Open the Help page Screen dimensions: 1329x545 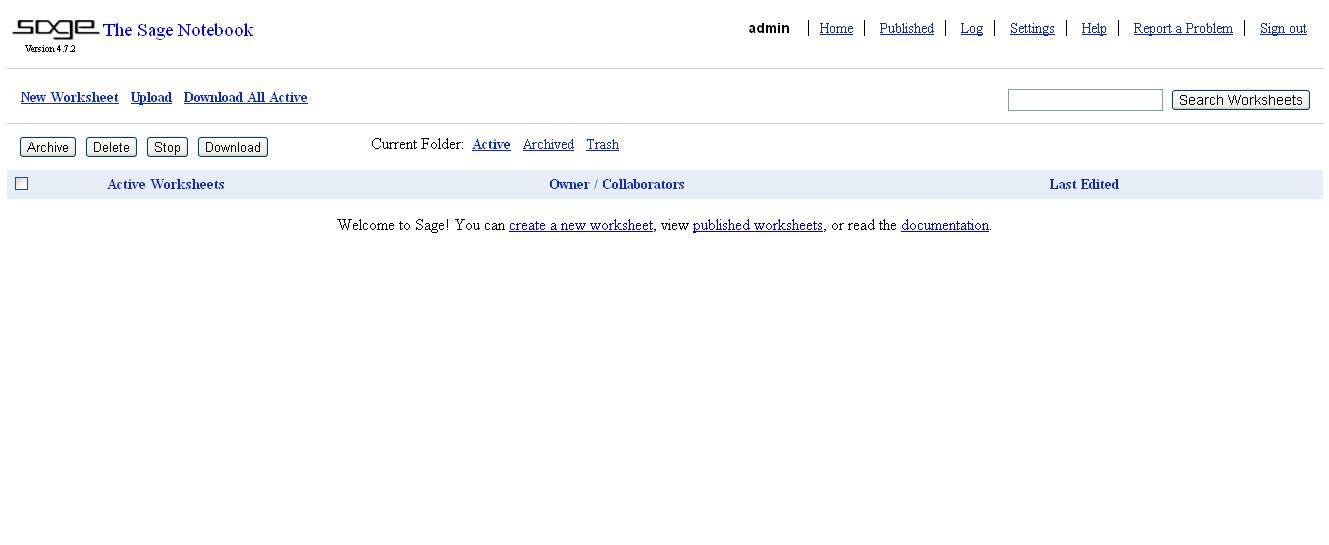[1093, 29]
